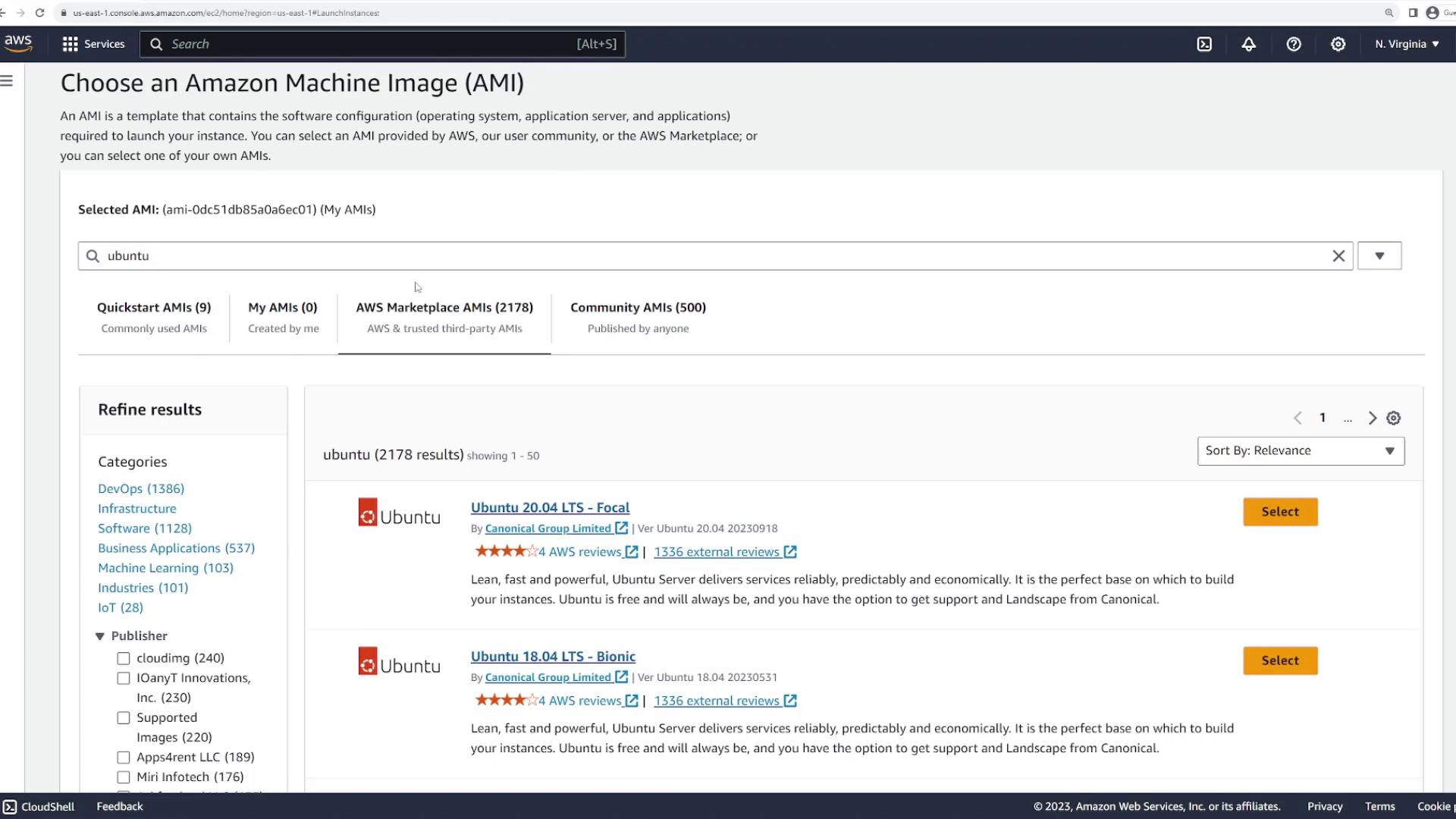This screenshot has height=819, width=1456.
Task: Open CloudShell from the bottom bar
Action: point(39,806)
